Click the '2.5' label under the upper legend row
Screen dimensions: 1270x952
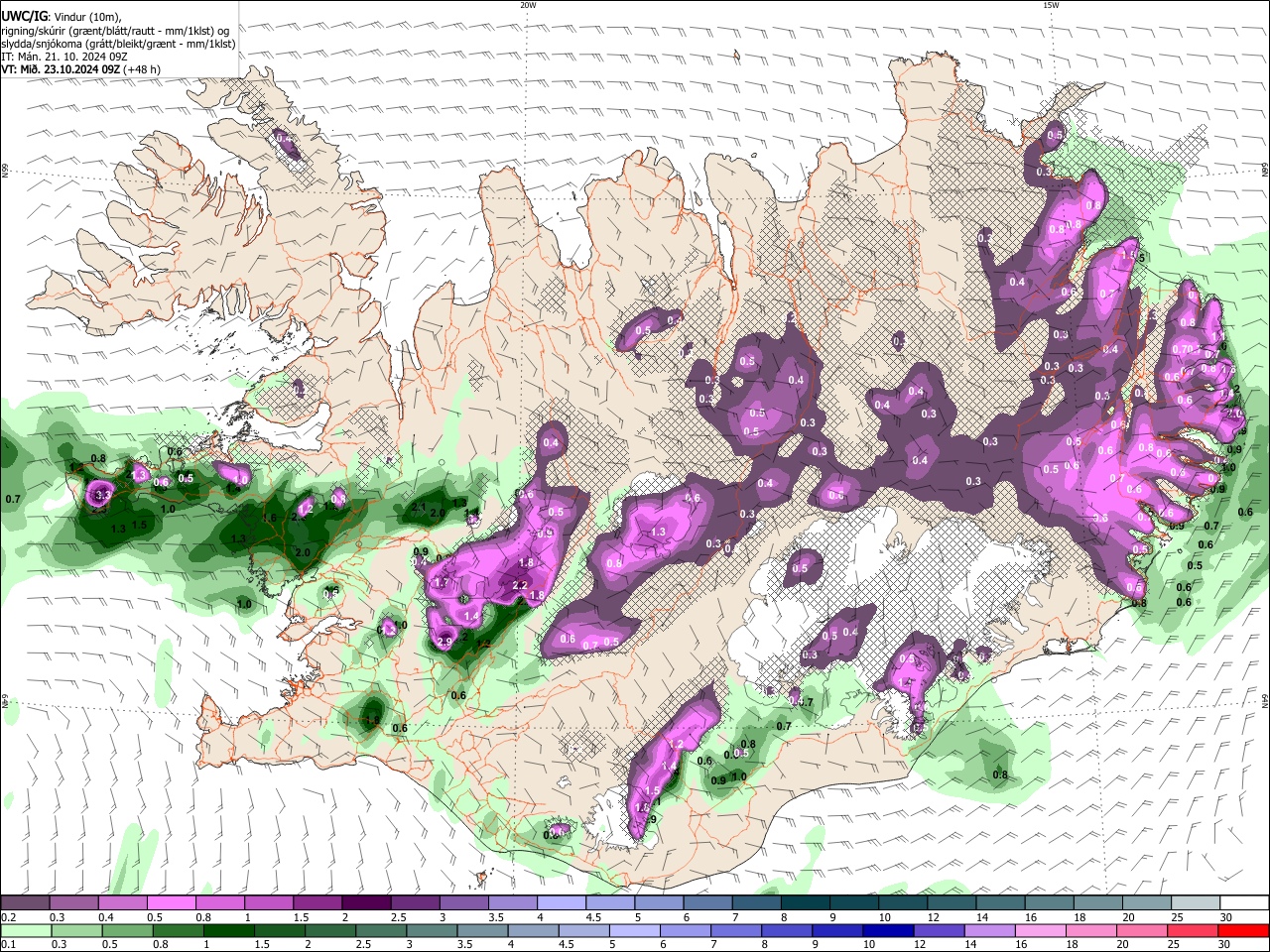(x=399, y=917)
